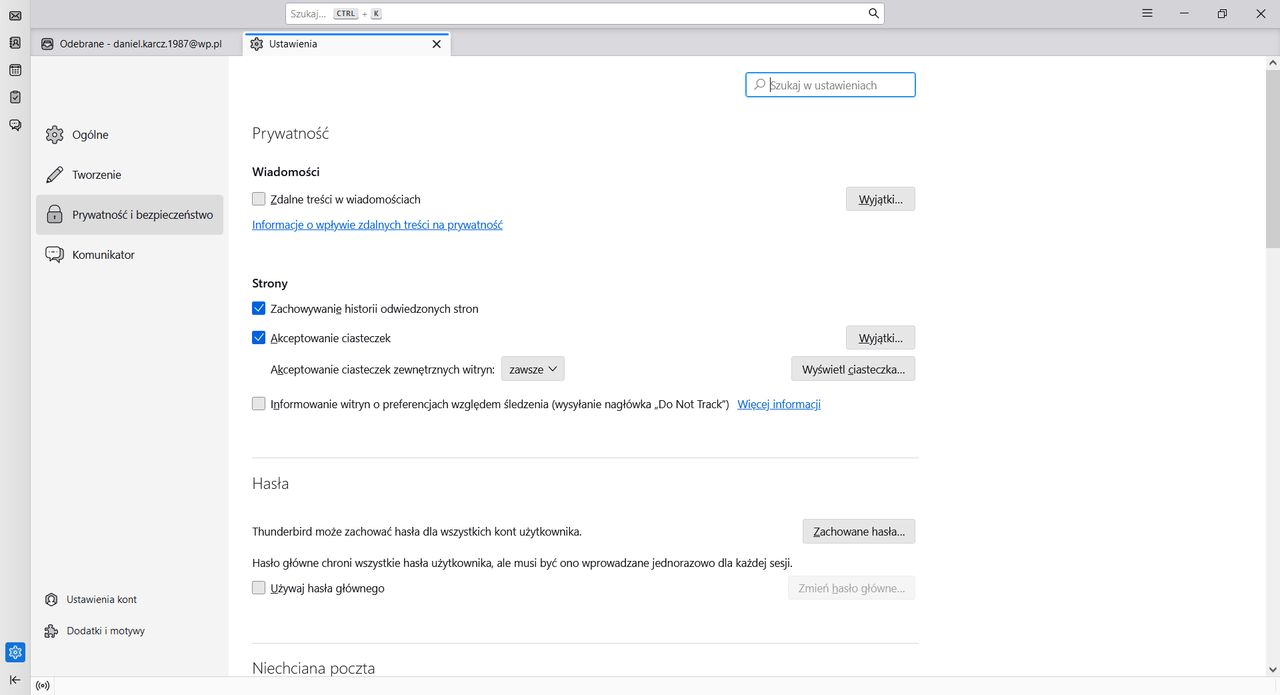Open the Chat space icon

[x=15, y=125]
